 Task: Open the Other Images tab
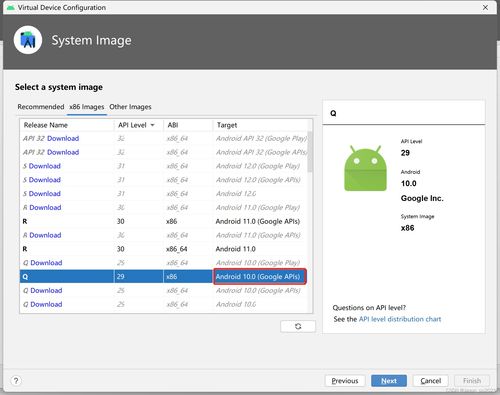[x=130, y=107]
